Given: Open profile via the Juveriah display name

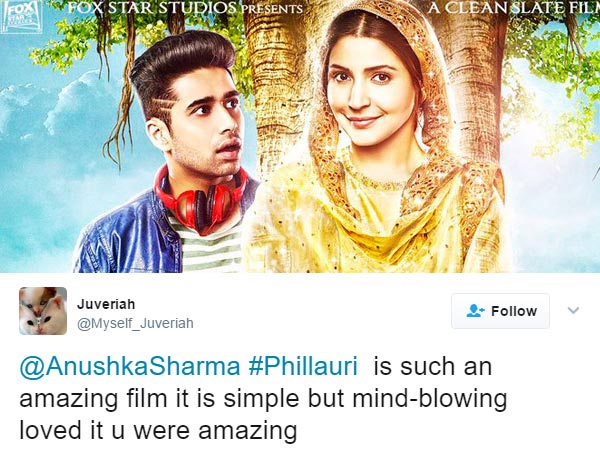Looking at the screenshot, I should tap(106, 304).
